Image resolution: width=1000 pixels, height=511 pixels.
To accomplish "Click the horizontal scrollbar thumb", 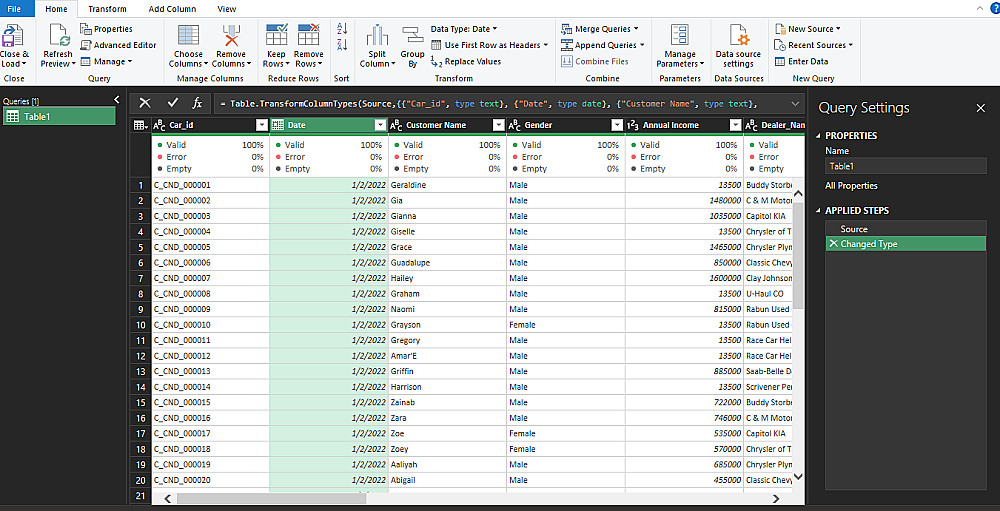I will pos(270,498).
